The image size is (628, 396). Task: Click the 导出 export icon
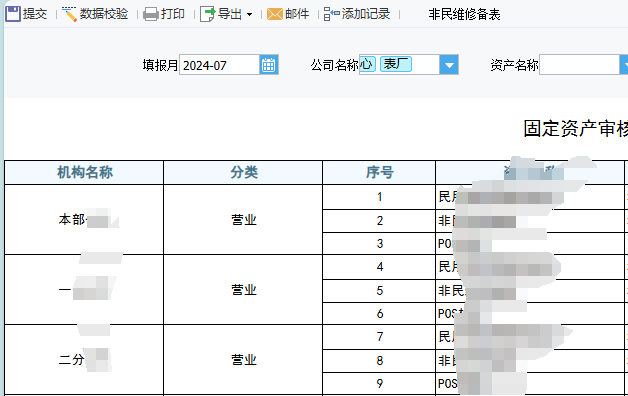207,14
